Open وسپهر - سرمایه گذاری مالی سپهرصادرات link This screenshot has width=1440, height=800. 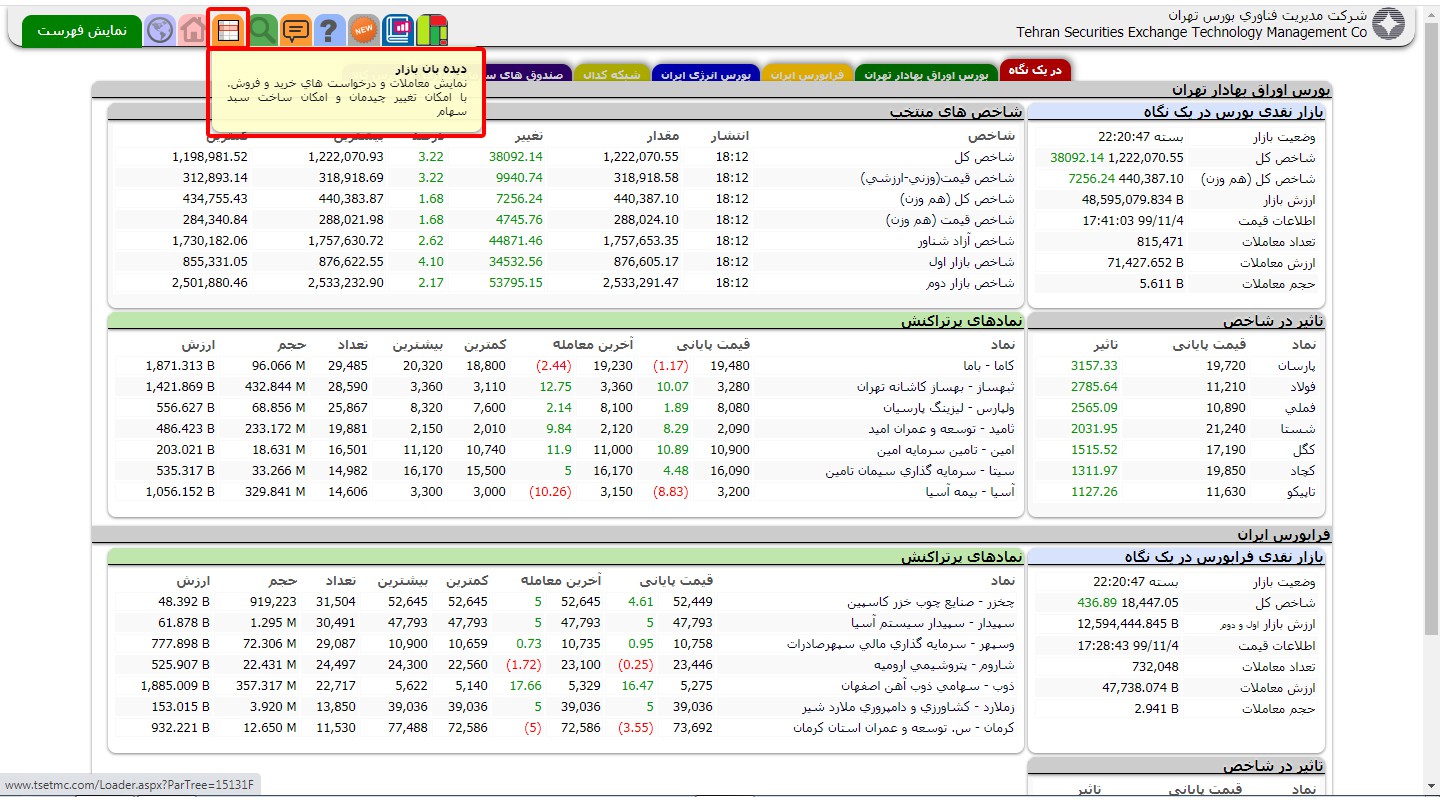click(901, 644)
